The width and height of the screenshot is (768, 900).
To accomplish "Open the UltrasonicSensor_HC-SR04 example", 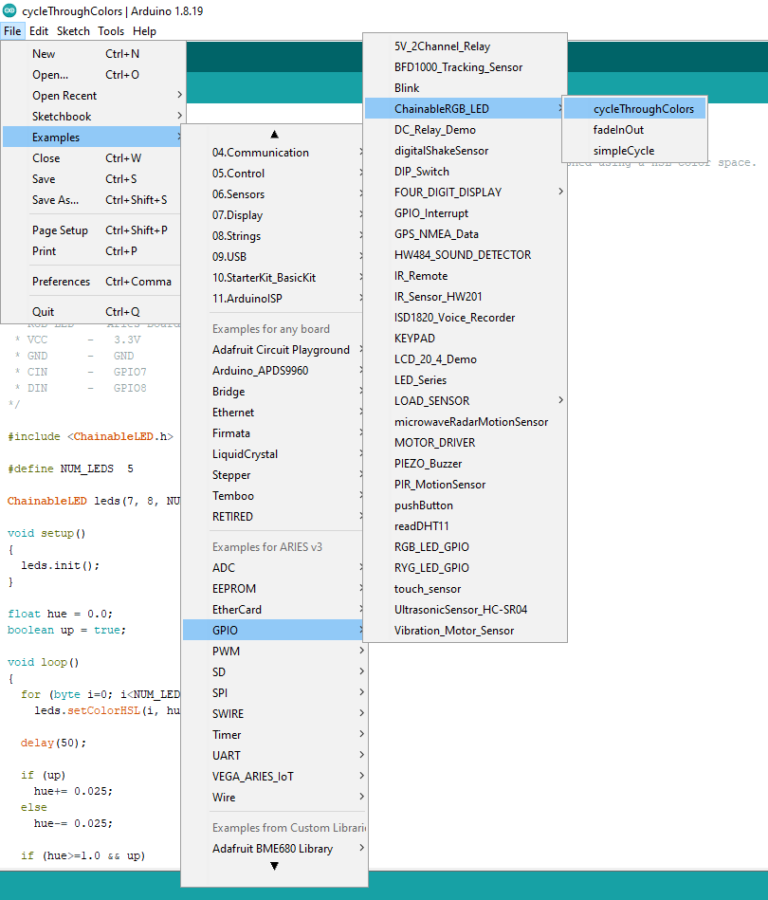I will tap(460, 610).
